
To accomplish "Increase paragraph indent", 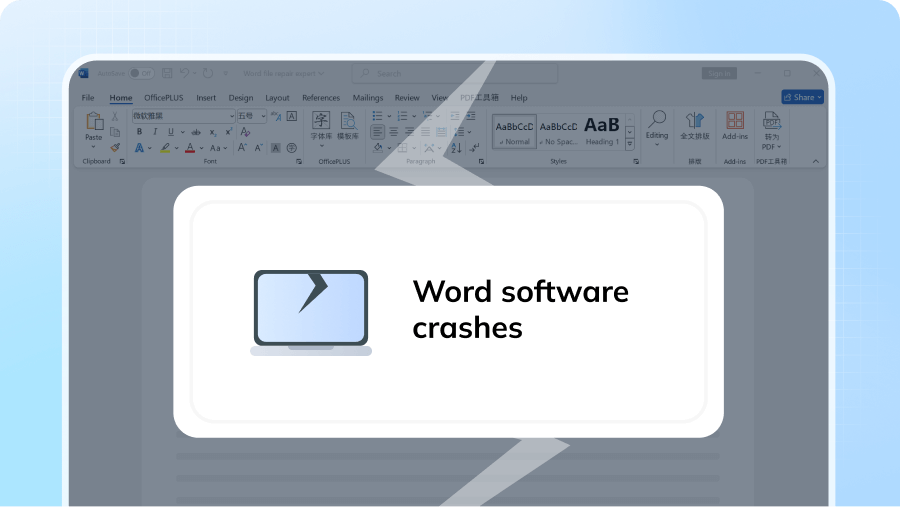I will (471, 116).
